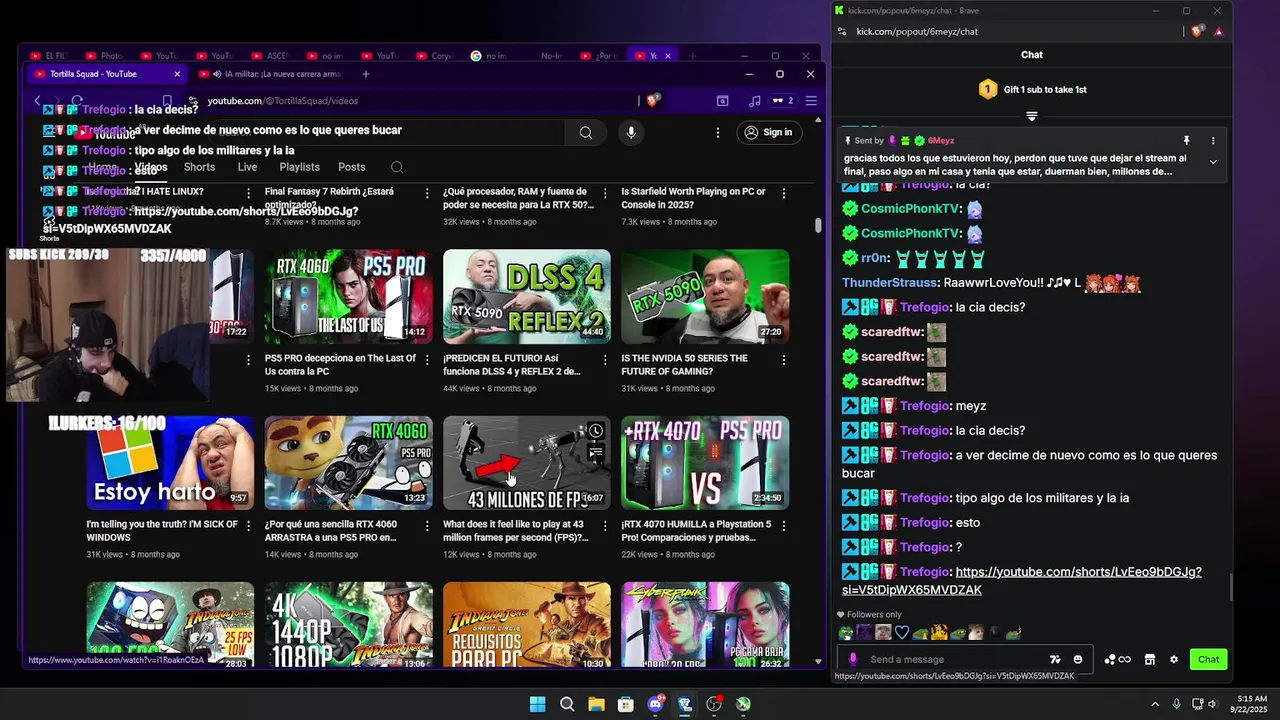This screenshot has height=720, width=1280.
Task: Open options for Is Starfield Worth Playing video
Action: (x=783, y=193)
